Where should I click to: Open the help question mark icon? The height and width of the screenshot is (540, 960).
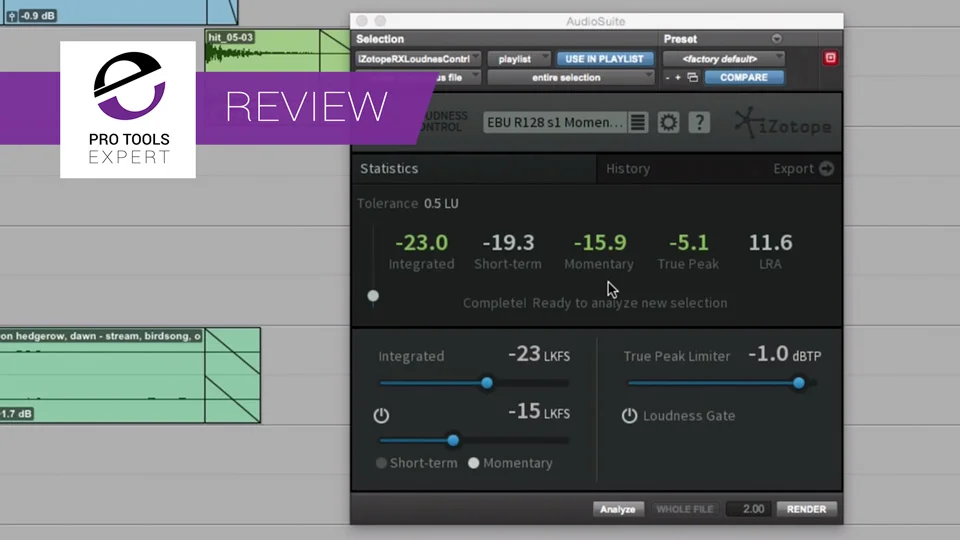(x=699, y=122)
